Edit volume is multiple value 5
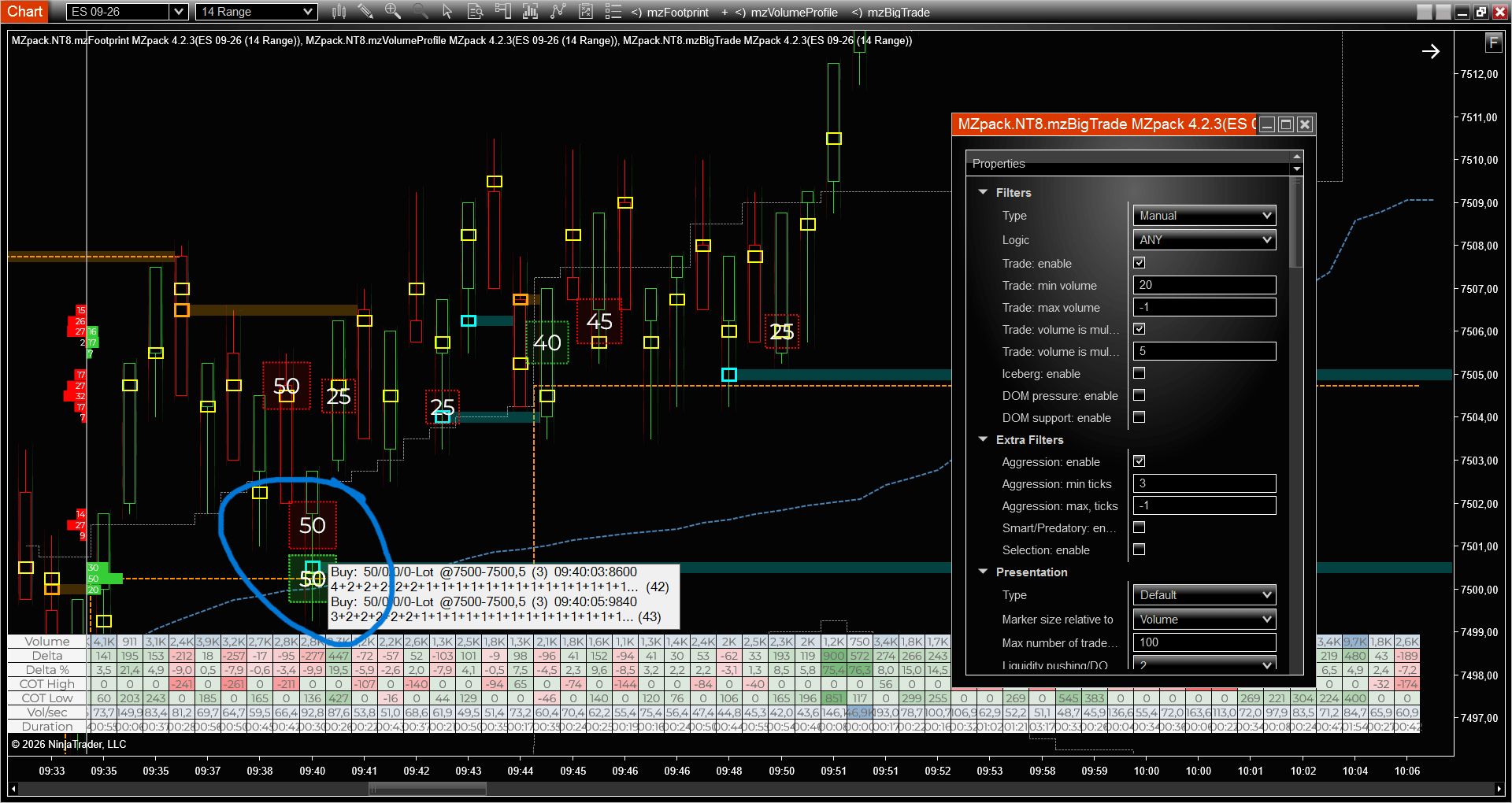This screenshot has width=1512, height=803. coord(1204,351)
